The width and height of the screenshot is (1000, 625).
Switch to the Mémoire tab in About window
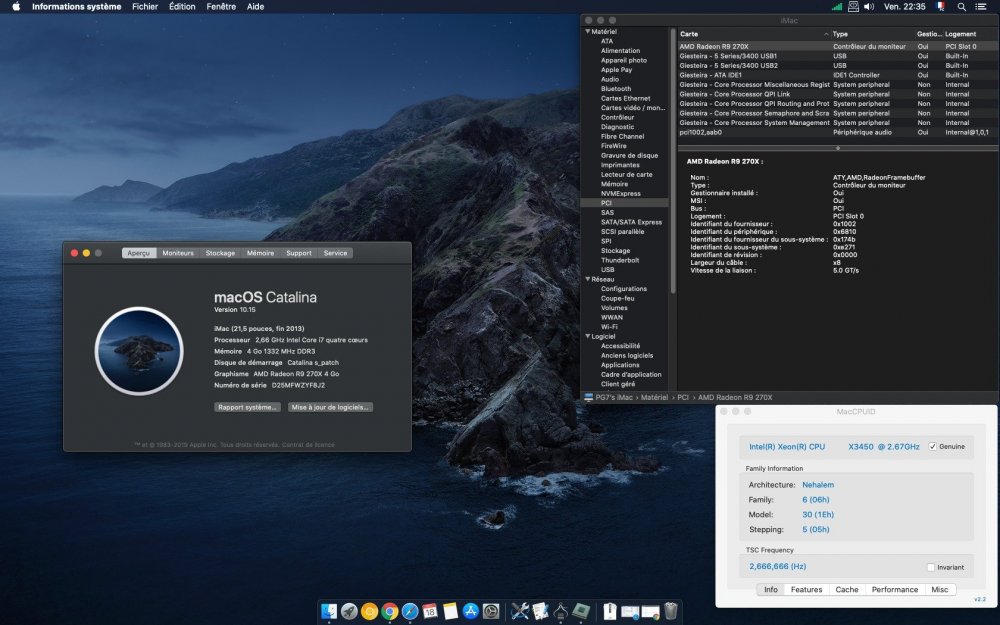(260, 253)
